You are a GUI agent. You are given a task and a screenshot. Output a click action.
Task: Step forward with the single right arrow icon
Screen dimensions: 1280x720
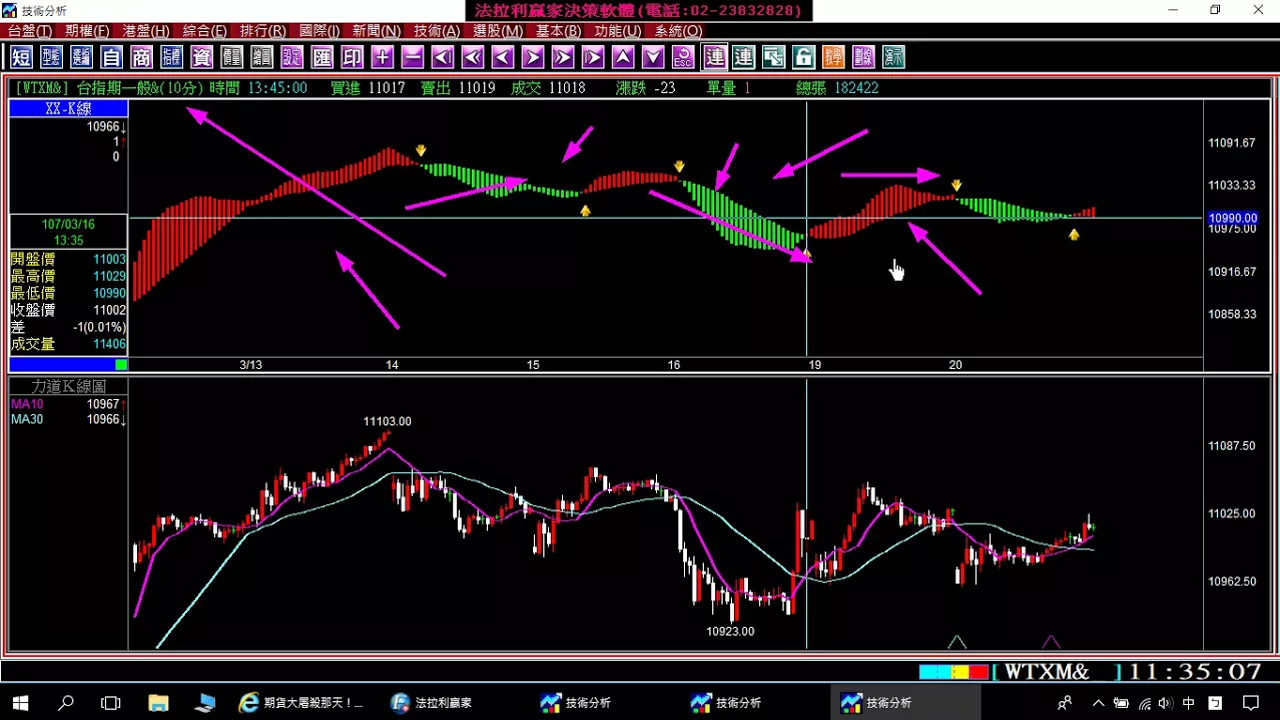(533, 57)
